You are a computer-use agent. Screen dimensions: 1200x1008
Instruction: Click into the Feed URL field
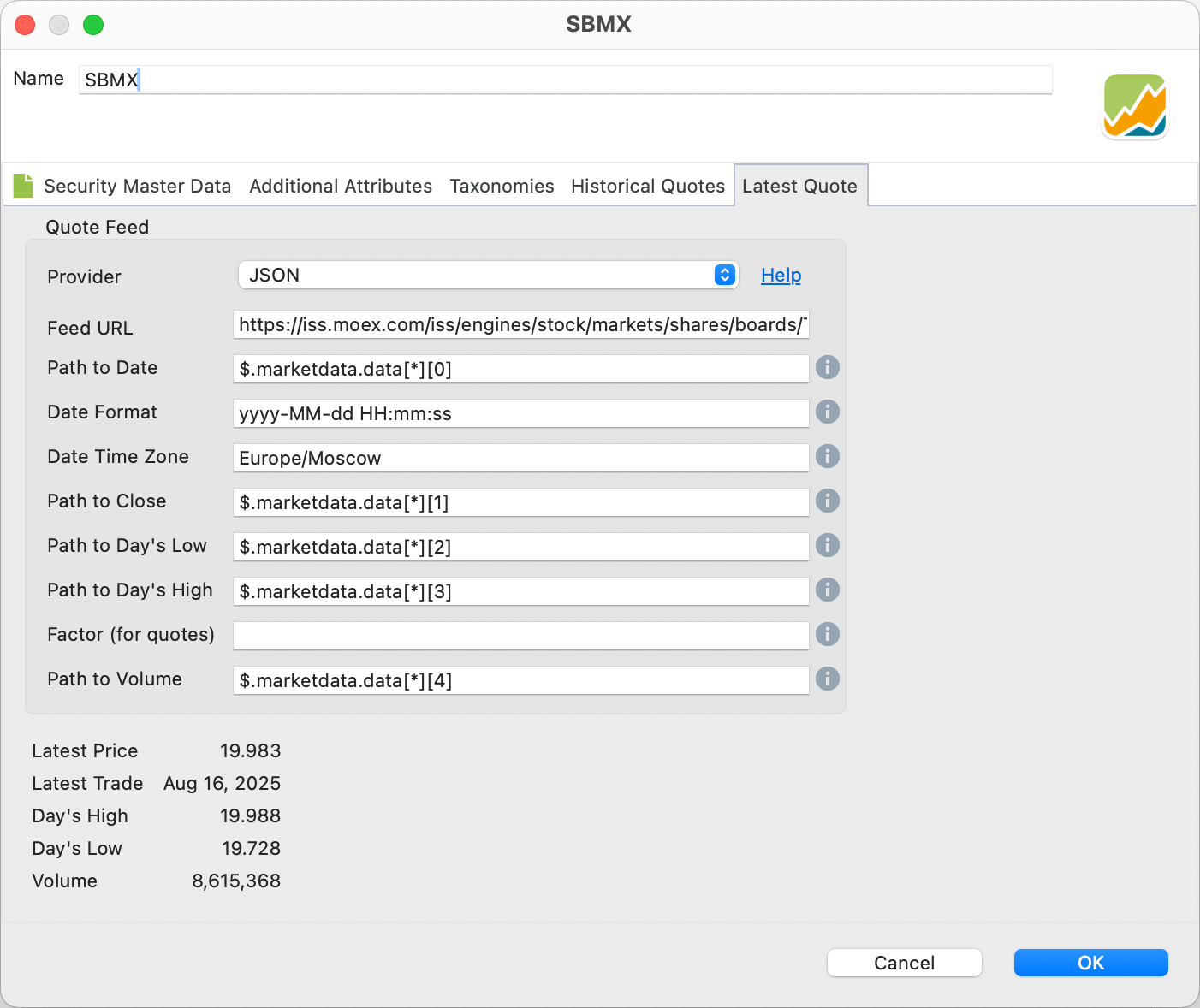pos(521,325)
